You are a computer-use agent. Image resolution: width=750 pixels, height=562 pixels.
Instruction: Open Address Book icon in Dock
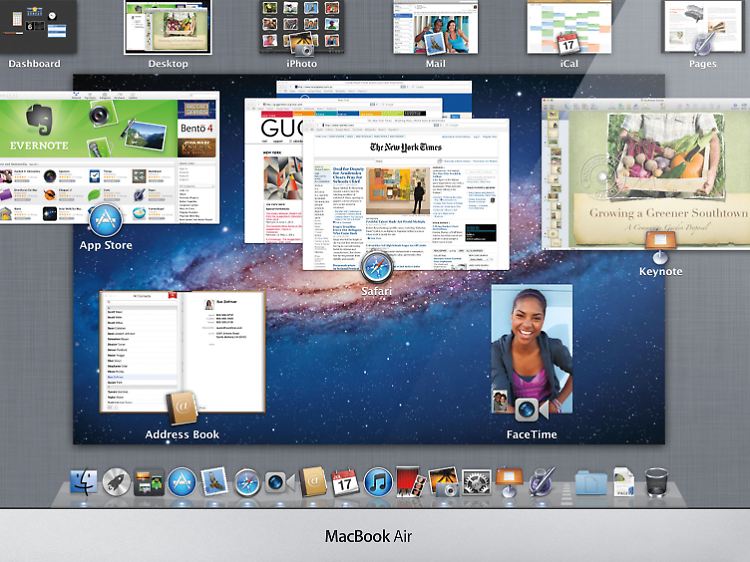tap(313, 482)
